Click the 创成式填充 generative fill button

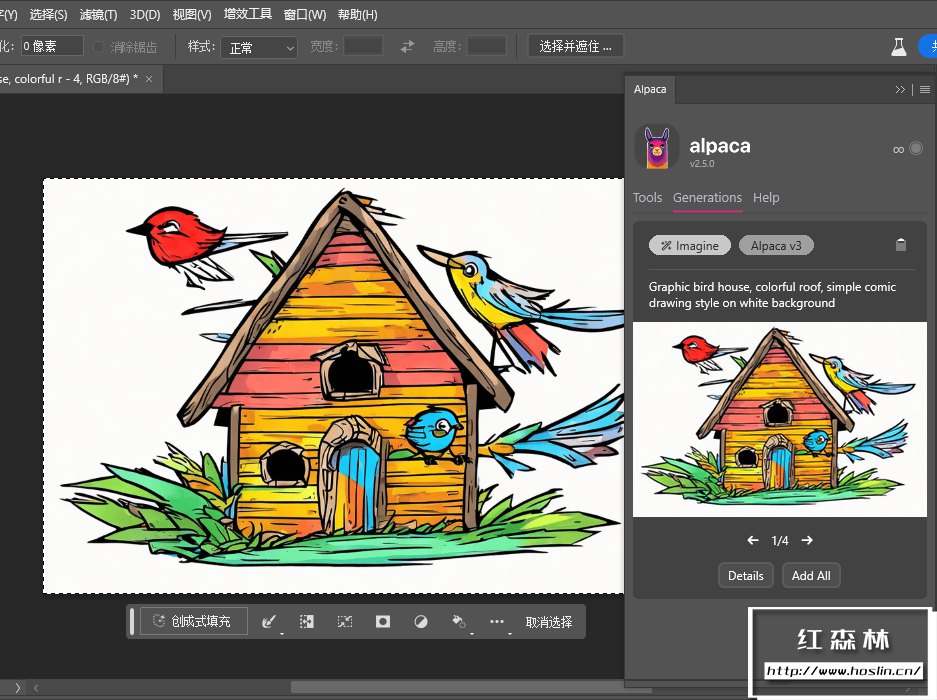[x=193, y=621]
